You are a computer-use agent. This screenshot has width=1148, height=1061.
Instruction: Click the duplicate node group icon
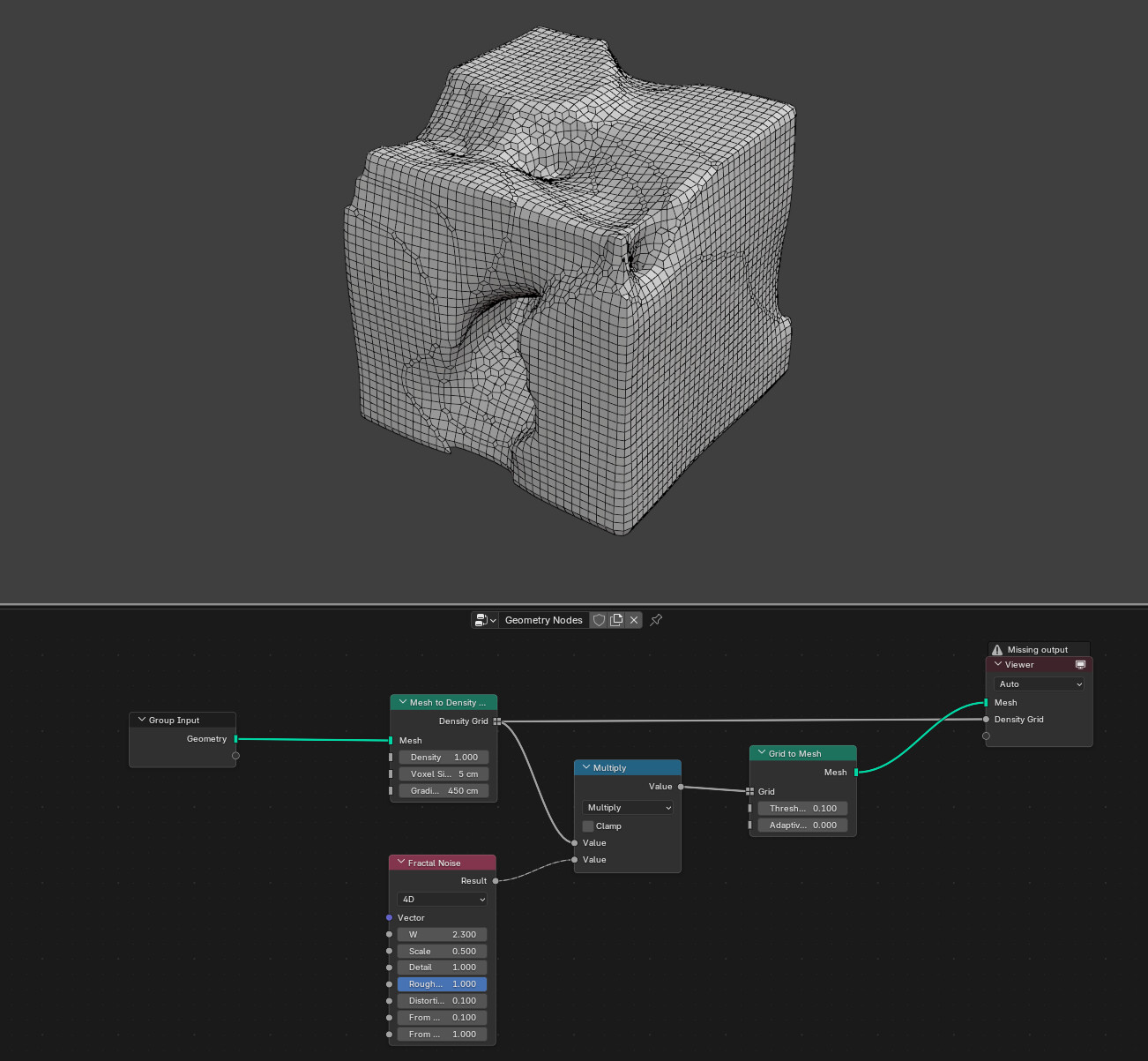616,620
